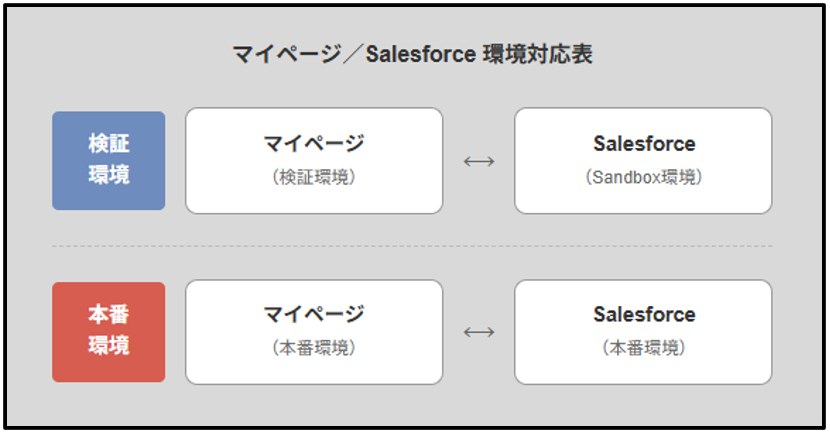Click the マイページ heading in the verification row

click(x=314, y=144)
